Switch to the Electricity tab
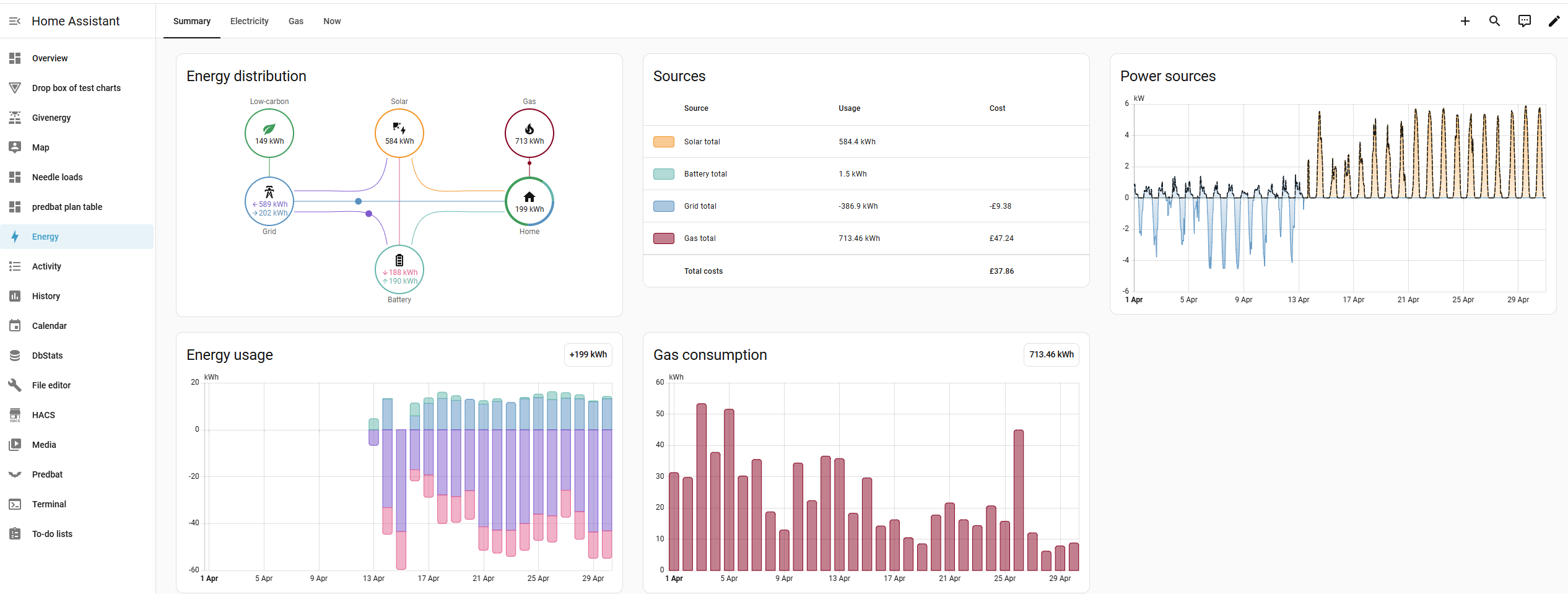The image size is (1568, 594). (250, 21)
